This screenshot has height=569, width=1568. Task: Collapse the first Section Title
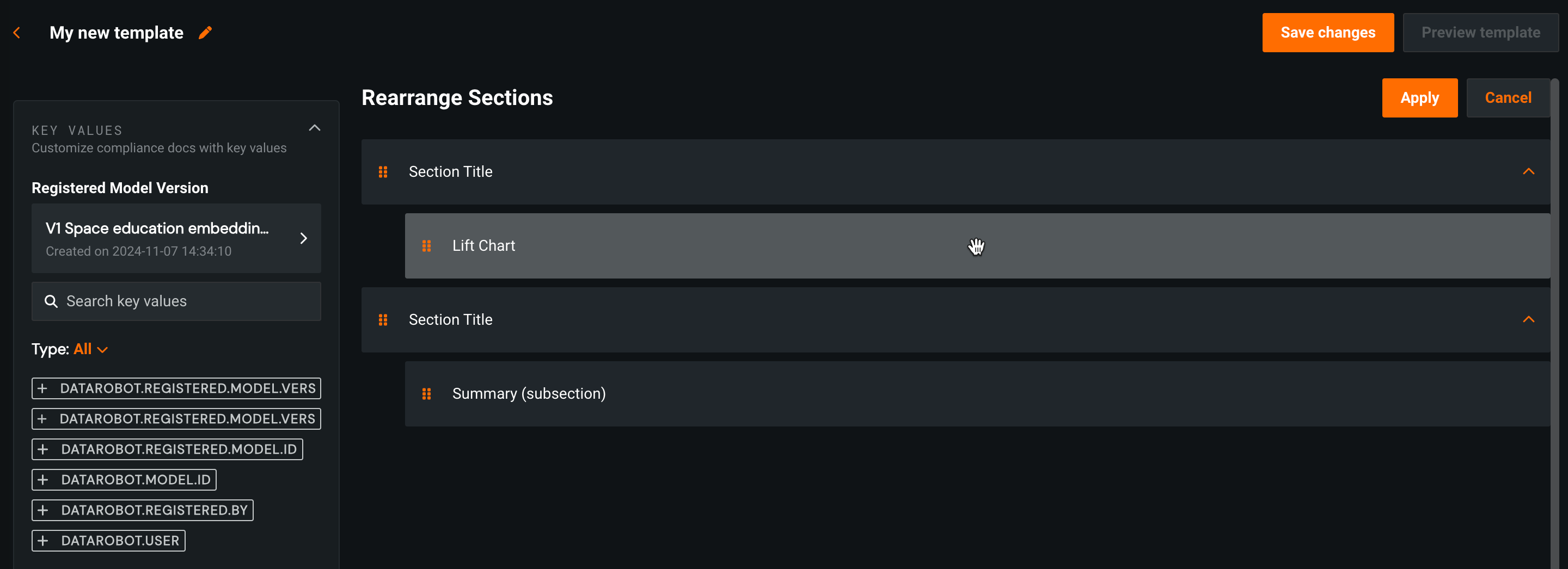1528,172
